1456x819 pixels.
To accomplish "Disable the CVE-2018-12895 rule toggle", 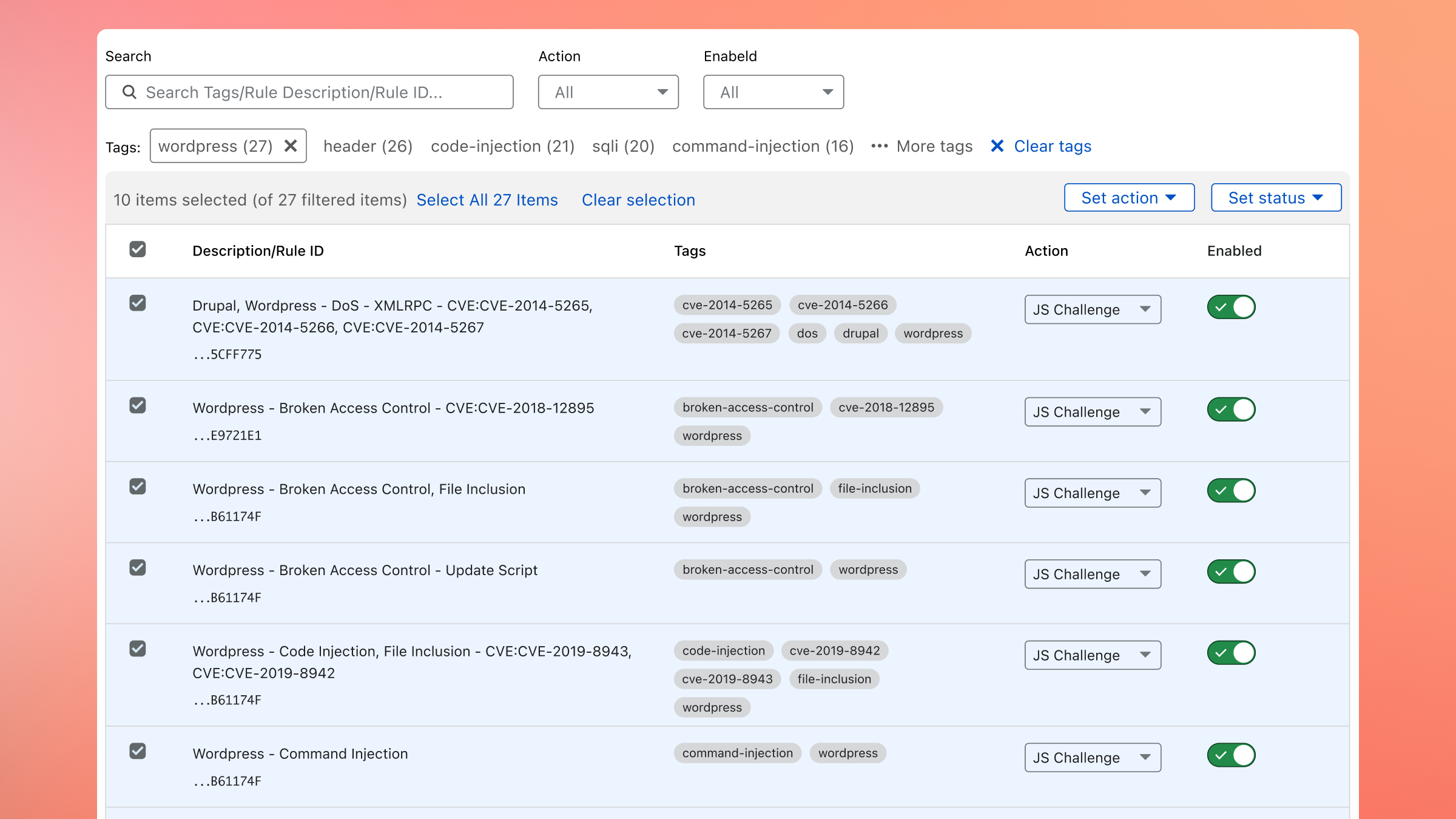I will coord(1231,410).
